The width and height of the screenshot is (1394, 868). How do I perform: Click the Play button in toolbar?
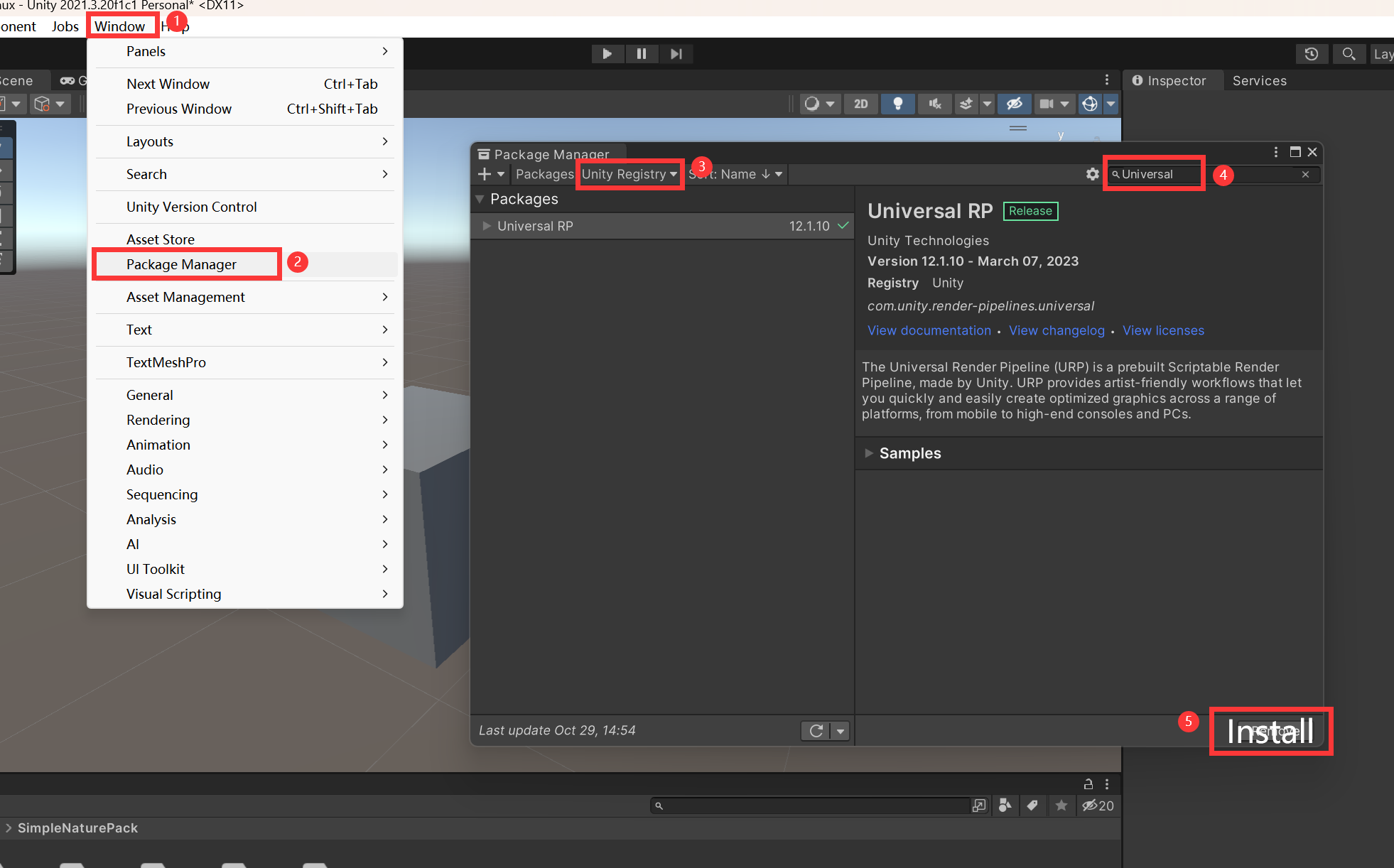(x=607, y=54)
